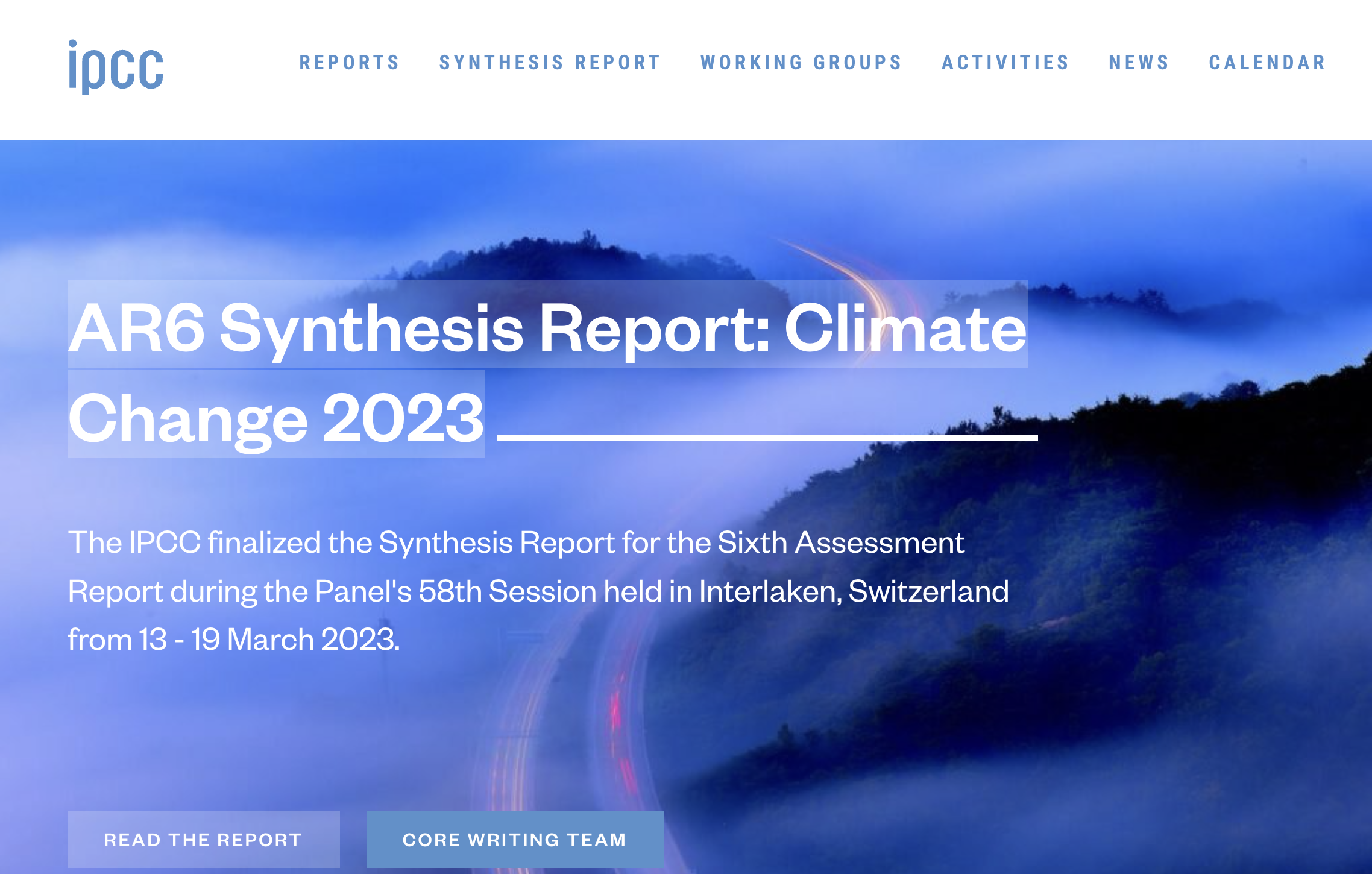This screenshot has width=1372, height=874.
Task: Click the Core Writing Team button
Action: point(515,840)
